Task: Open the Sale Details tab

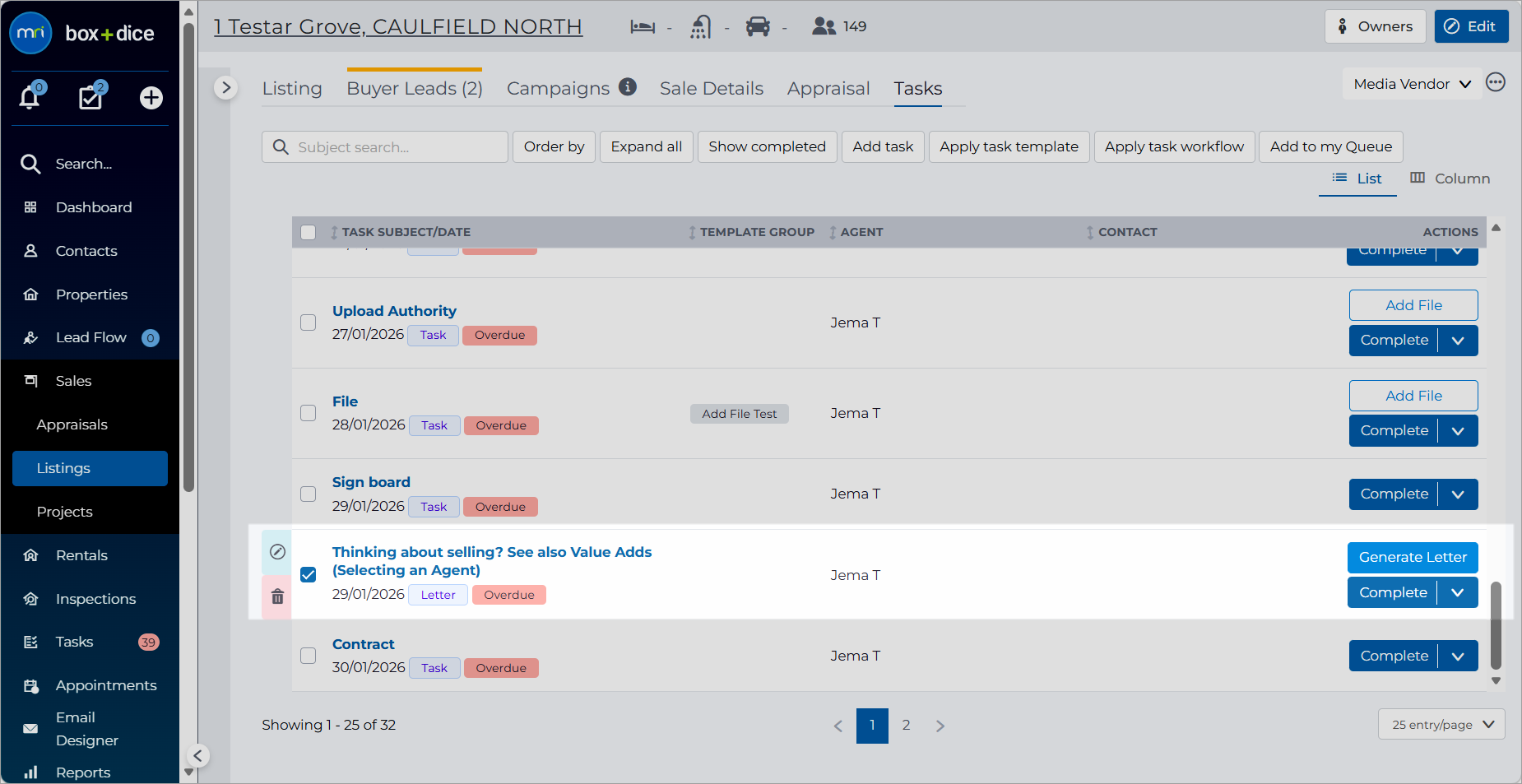Action: (x=712, y=88)
